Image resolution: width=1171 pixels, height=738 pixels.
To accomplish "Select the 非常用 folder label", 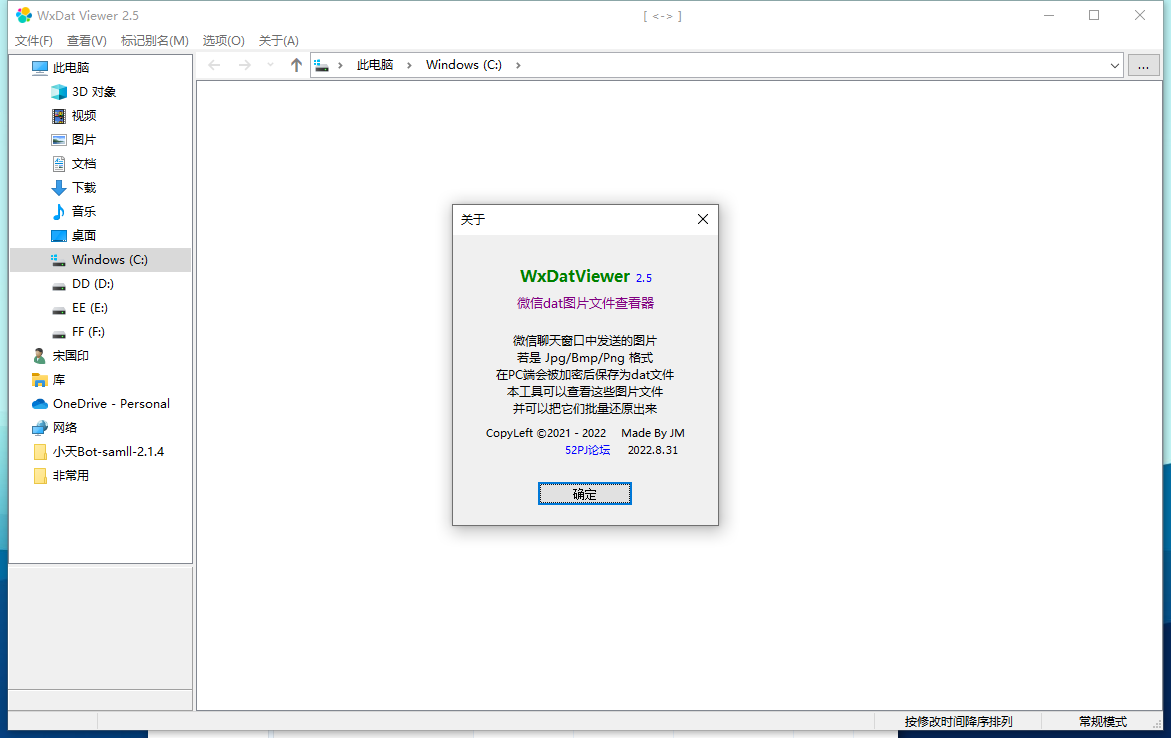I will tap(71, 475).
